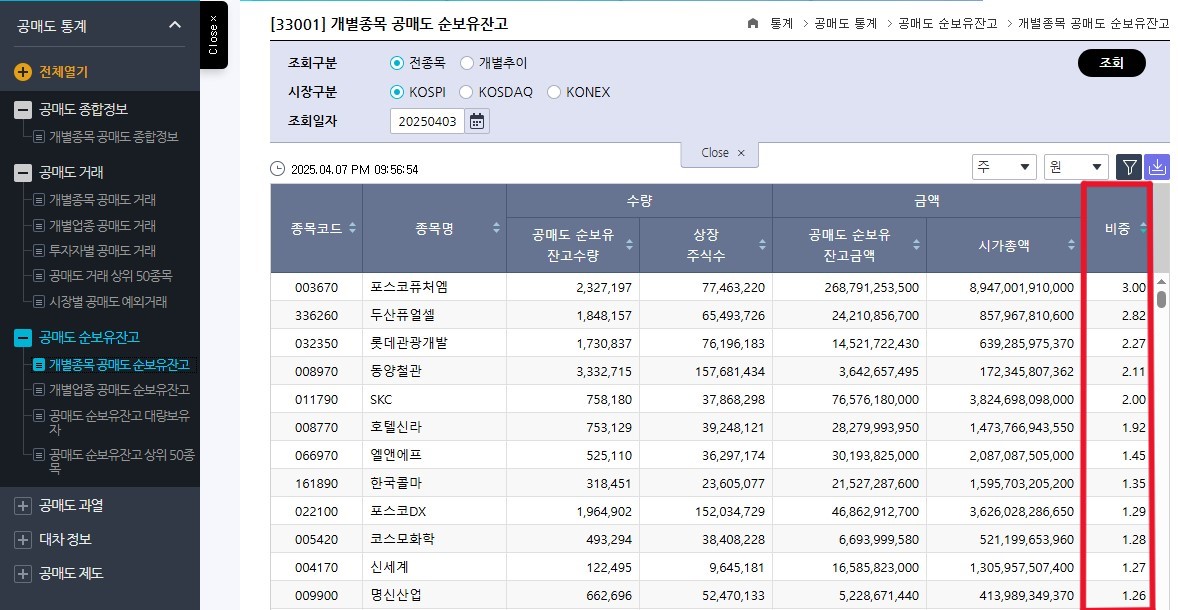Sort by 상장 주식수 column arrows
The width and height of the screenshot is (1178, 610).
[762, 245]
